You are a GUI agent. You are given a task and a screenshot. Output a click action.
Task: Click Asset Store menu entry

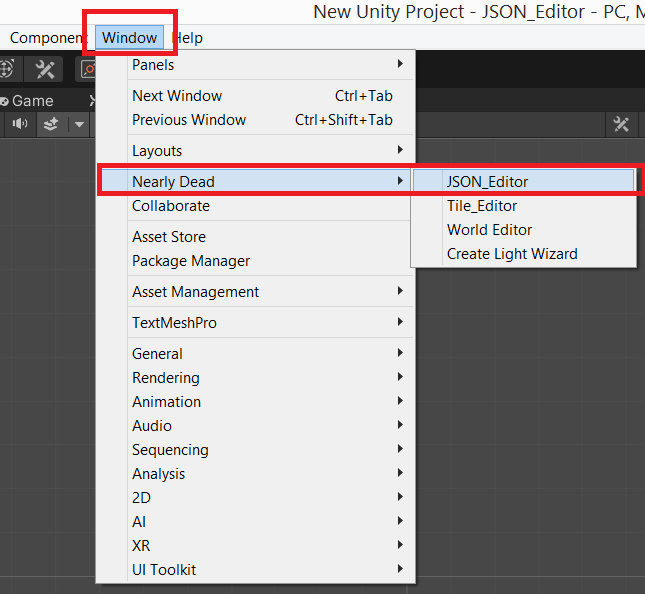[169, 237]
